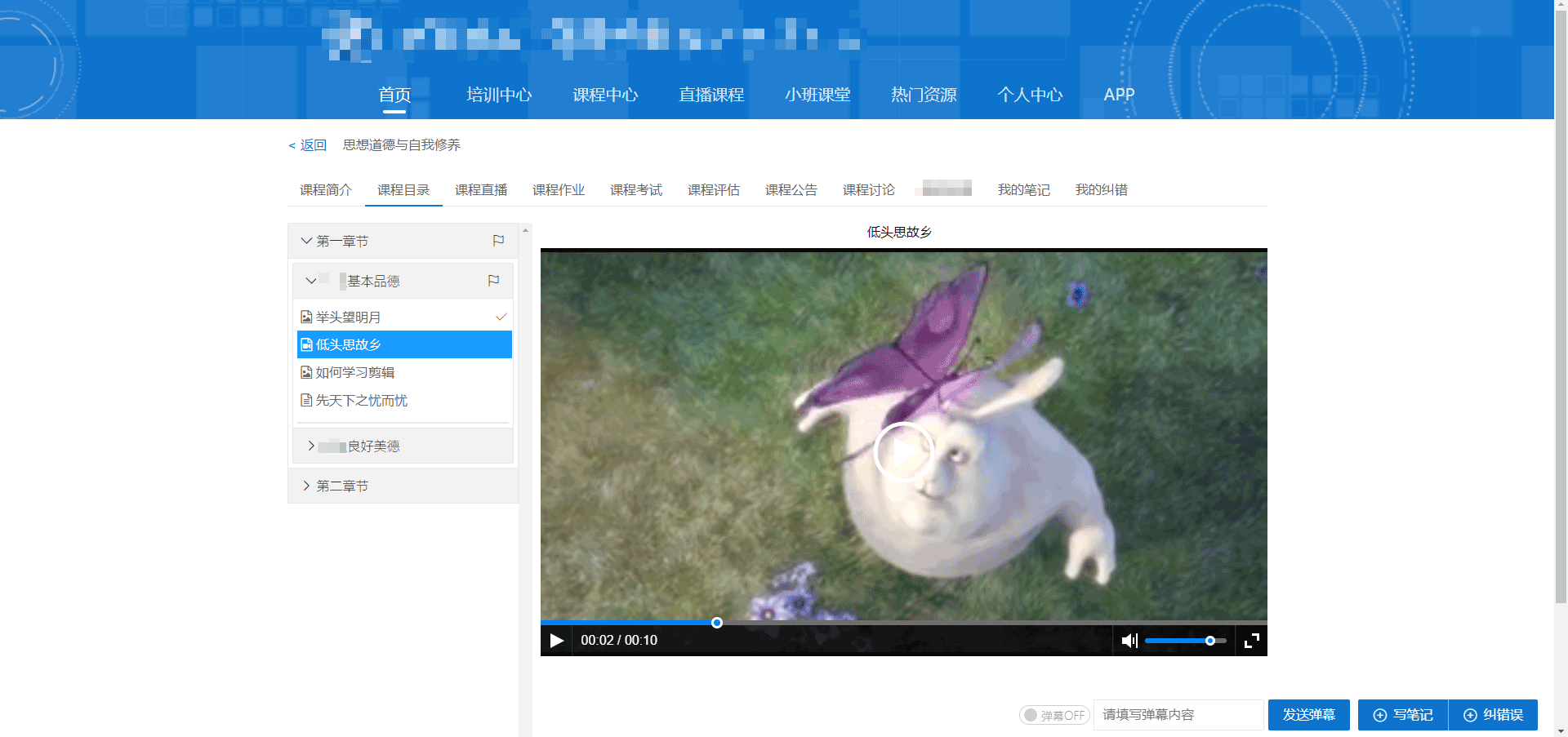The width and height of the screenshot is (1568, 737).
Task: Switch to the 课程讨论 tab
Action: (x=869, y=189)
